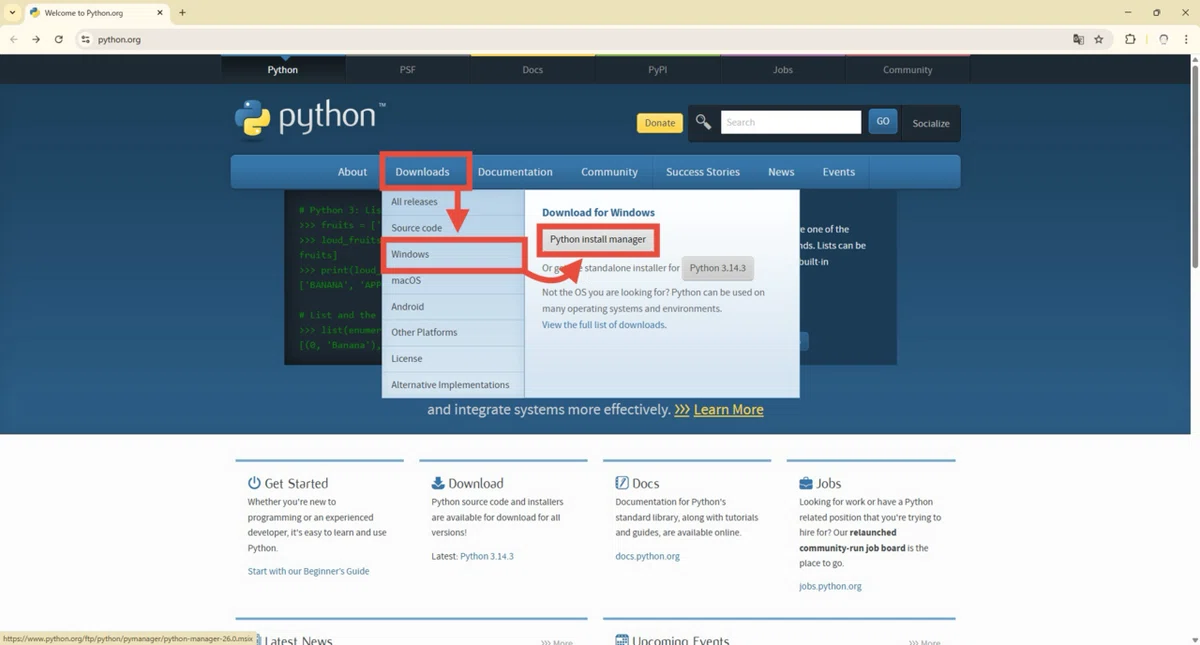Close the Welcome to Python.org tab
The width and height of the screenshot is (1200, 645).
click(x=160, y=13)
